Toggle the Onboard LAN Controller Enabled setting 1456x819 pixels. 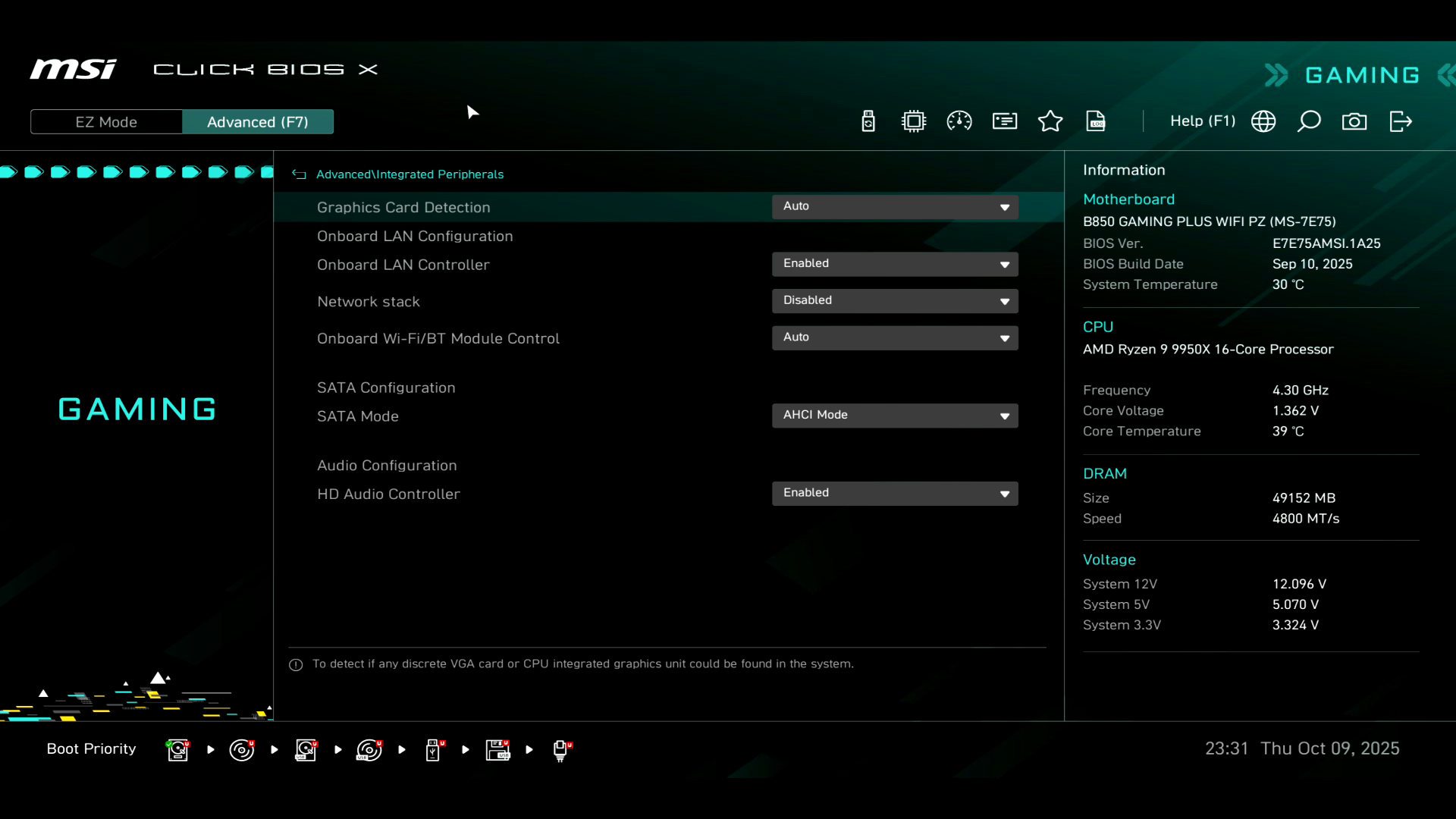(x=895, y=264)
